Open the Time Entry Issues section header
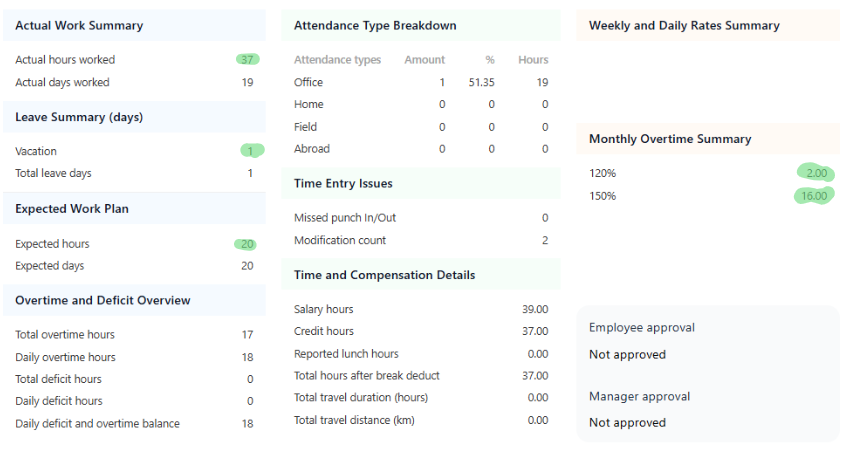The height and width of the screenshot is (454, 850). [343, 184]
